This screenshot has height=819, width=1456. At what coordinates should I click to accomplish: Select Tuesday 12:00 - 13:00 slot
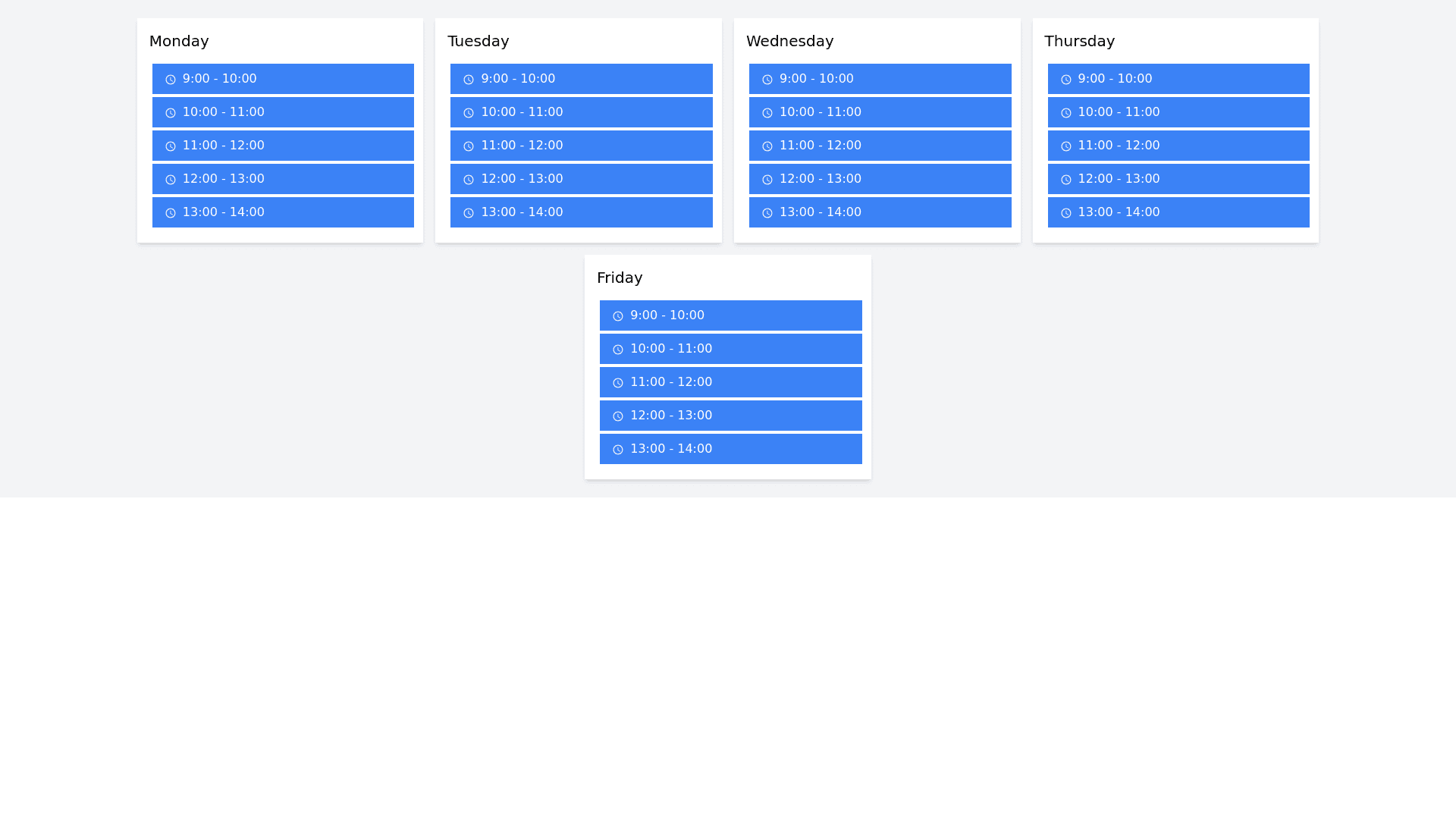581,179
